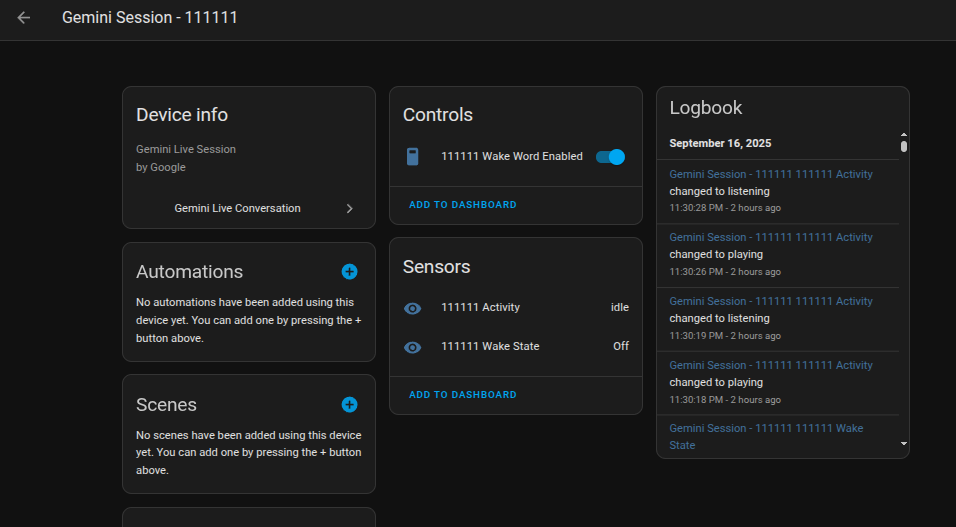The height and width of the screenshot is (527, 956).
Task: Open logbook entry from 11:30:18 PM
Action: tap(770, 365)
